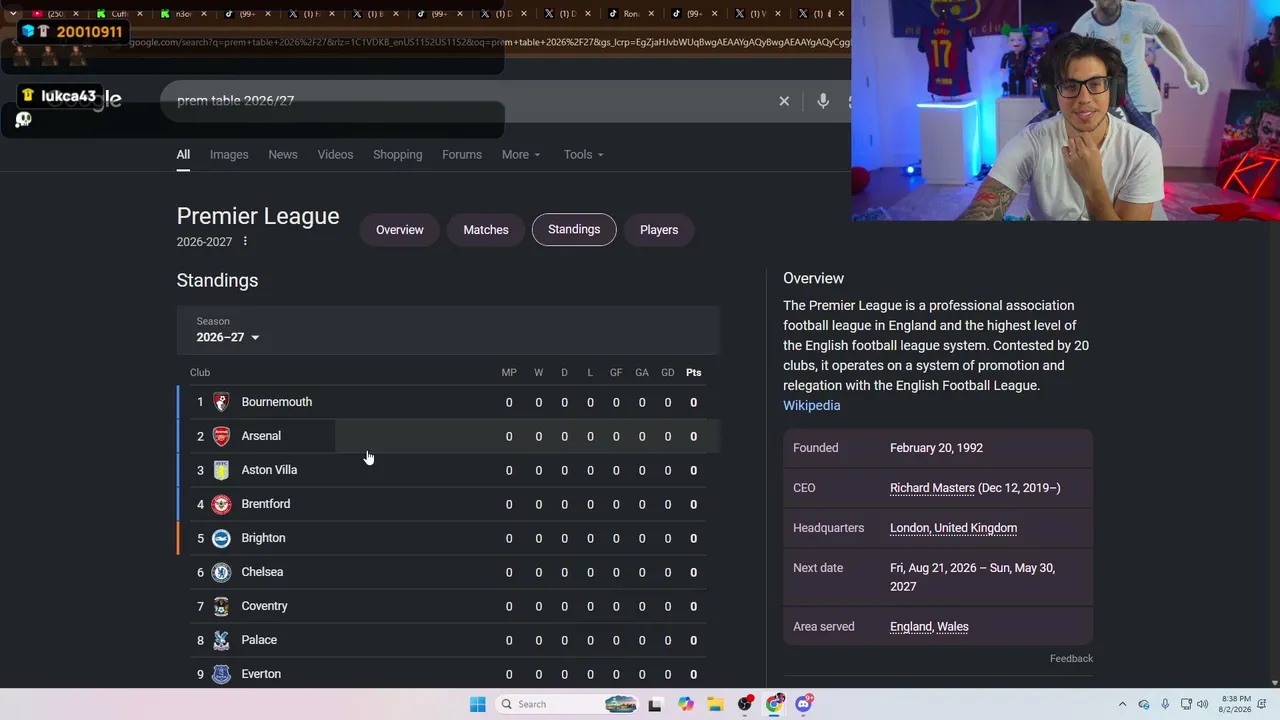
Task: Click the Windows taskbar Search box
Action: [x=566, y=704]
